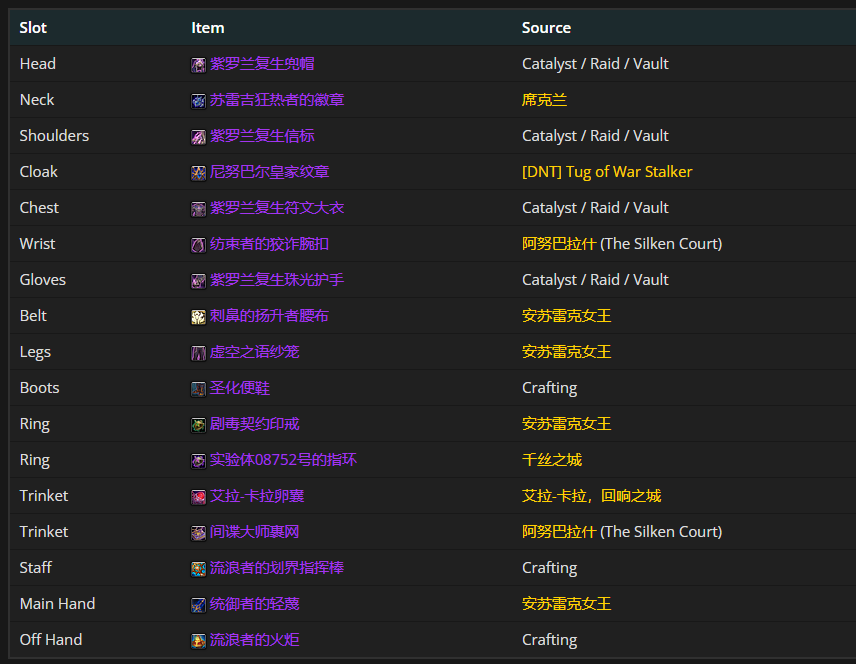Image resolution: width=856 pixels, height=664 pixels.
Task: Click the Cloak row item icon
Action: pyautogui.click(x=199, y=172)
